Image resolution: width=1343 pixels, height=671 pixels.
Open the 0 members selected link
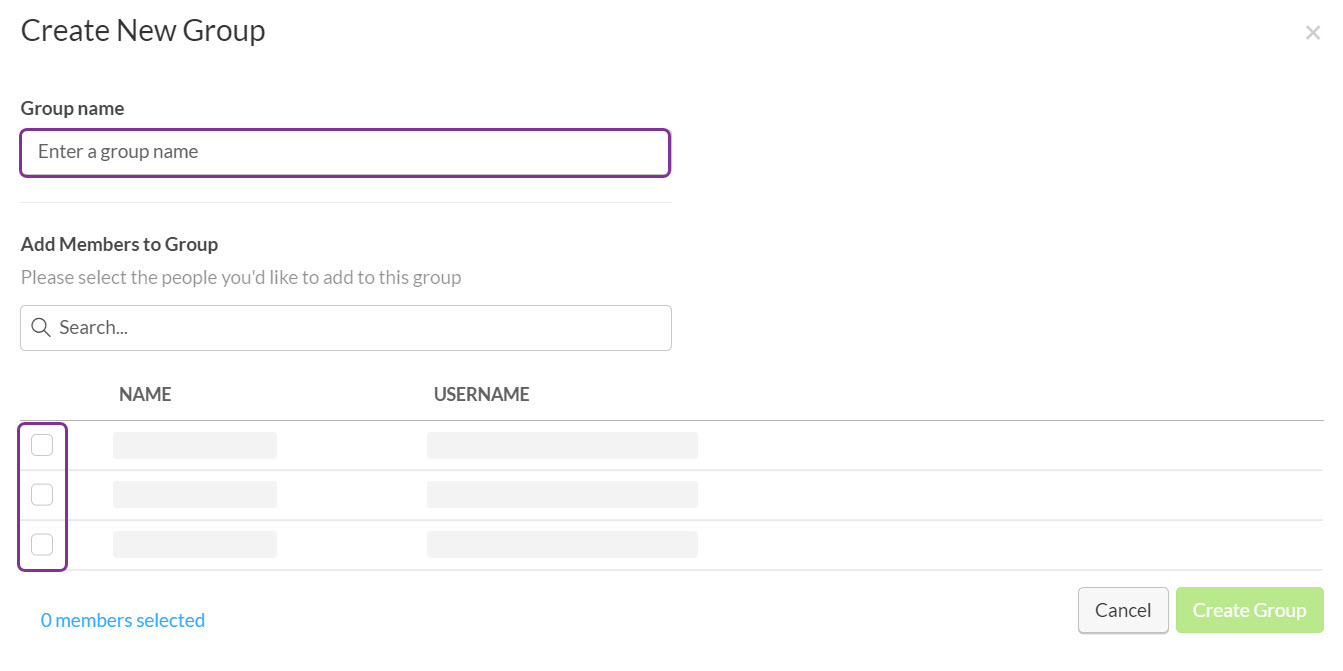[122, 619]
